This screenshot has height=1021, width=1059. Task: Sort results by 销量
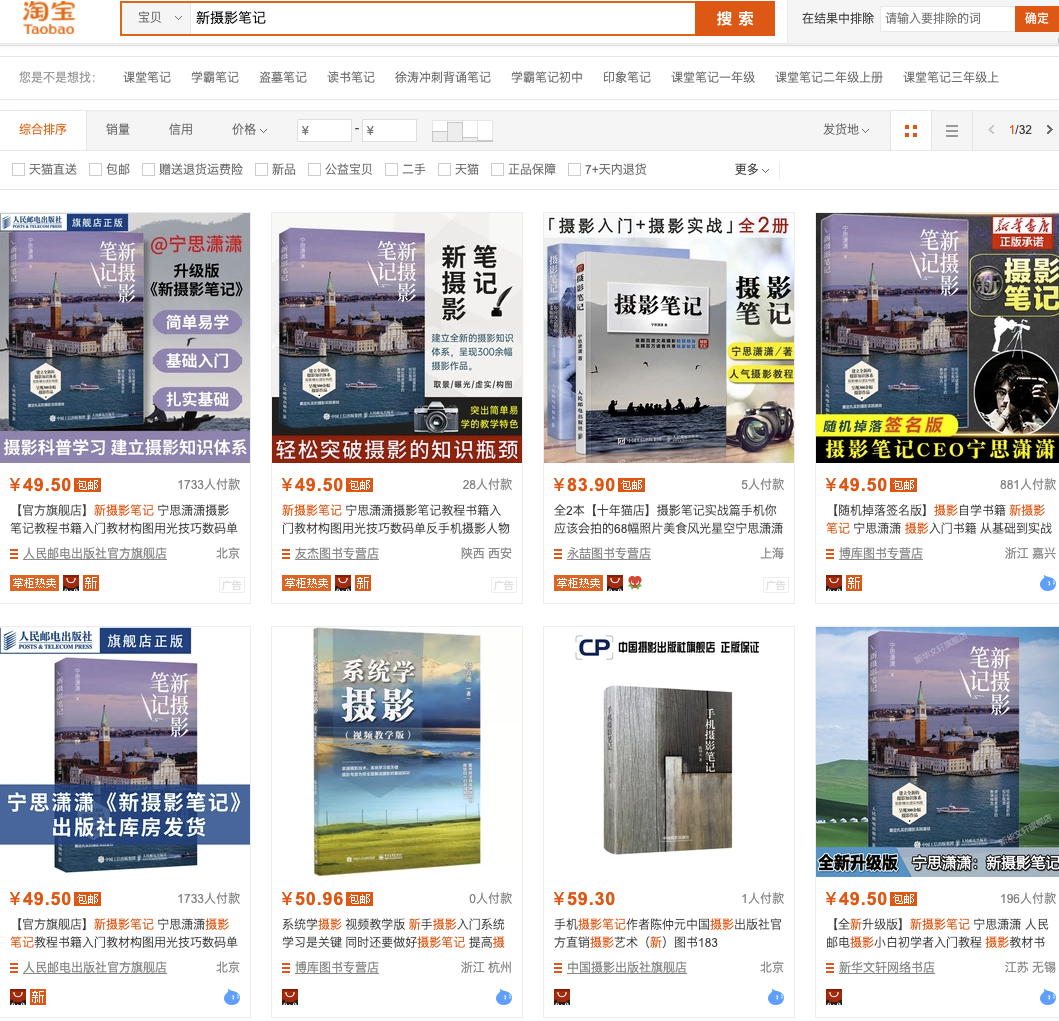click(118, 130)
